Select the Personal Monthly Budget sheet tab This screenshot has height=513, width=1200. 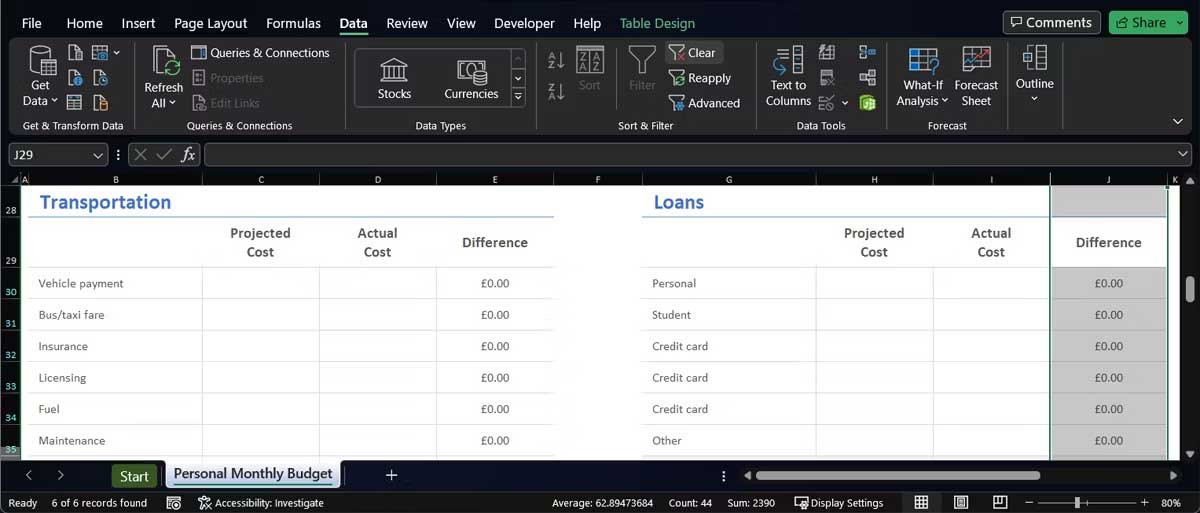click(x=253, y=474)
